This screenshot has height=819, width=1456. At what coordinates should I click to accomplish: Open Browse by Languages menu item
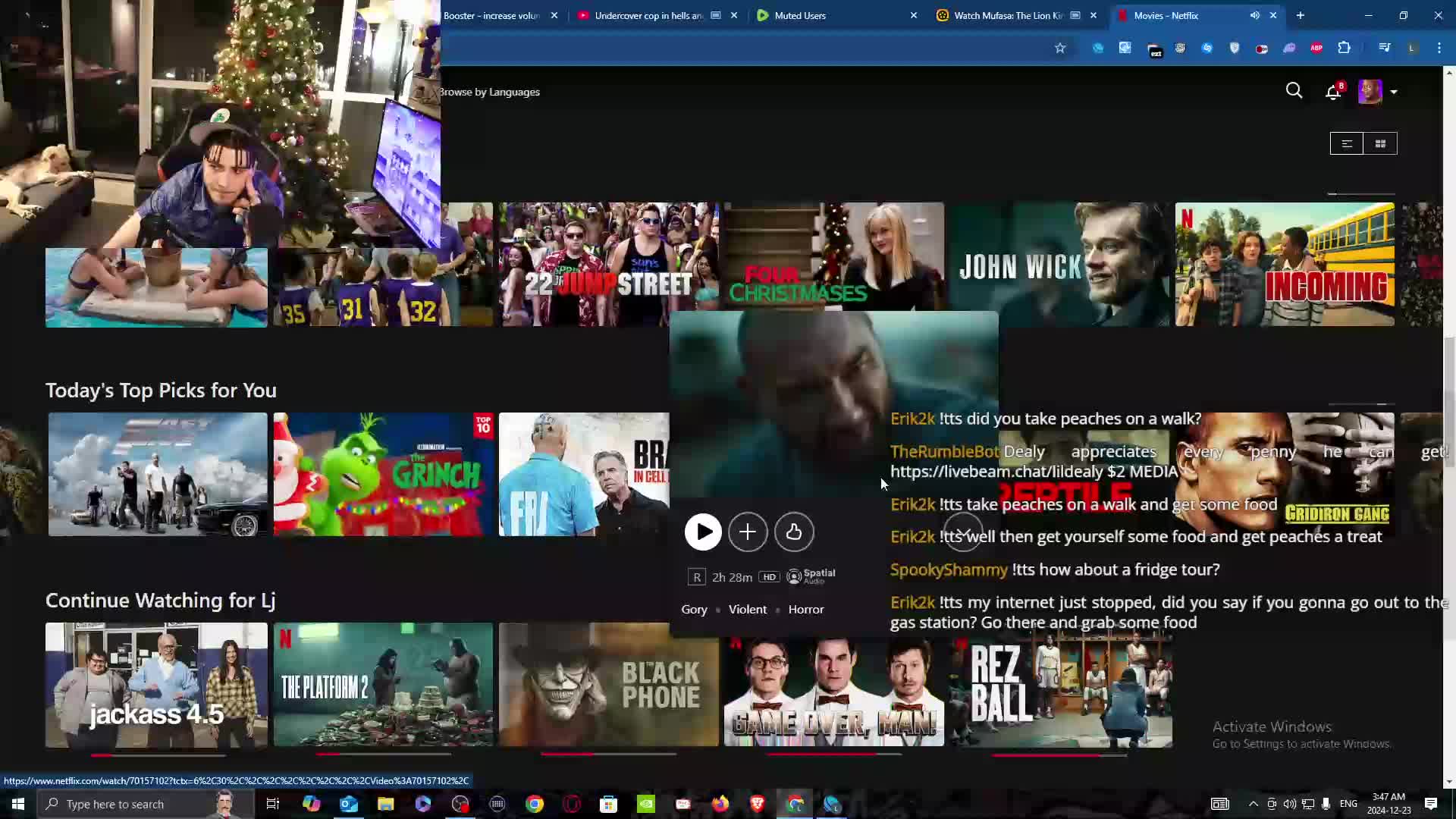[x=489, y=92]
